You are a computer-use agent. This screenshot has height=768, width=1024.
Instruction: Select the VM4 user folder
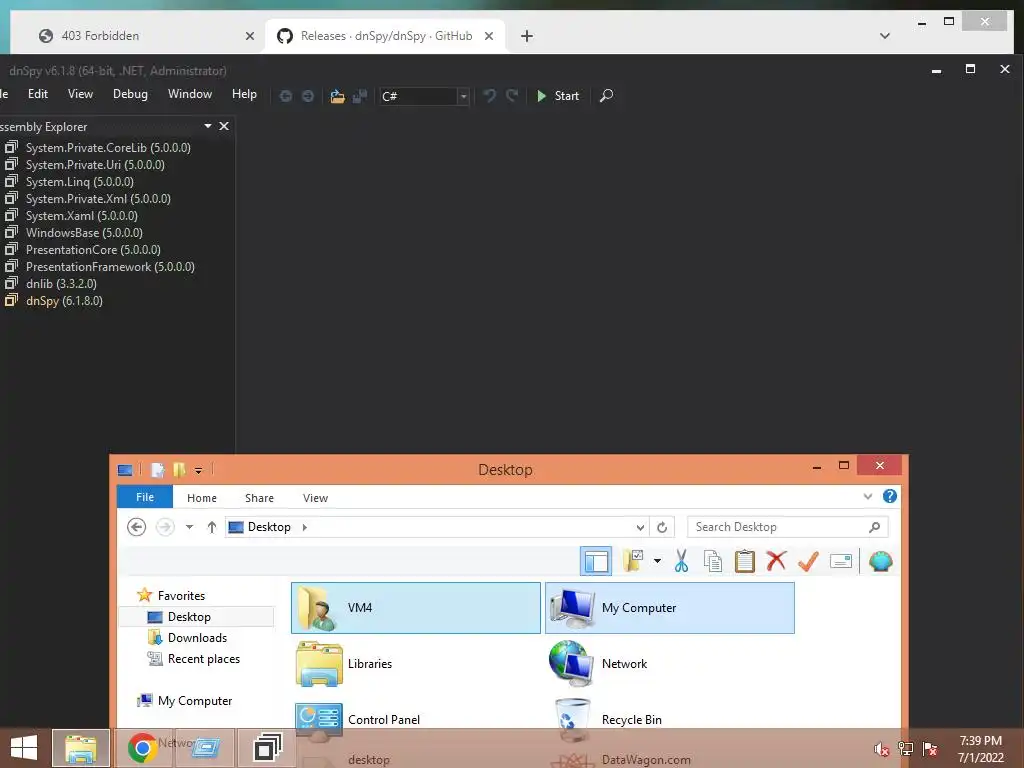(x=416, y=608)
